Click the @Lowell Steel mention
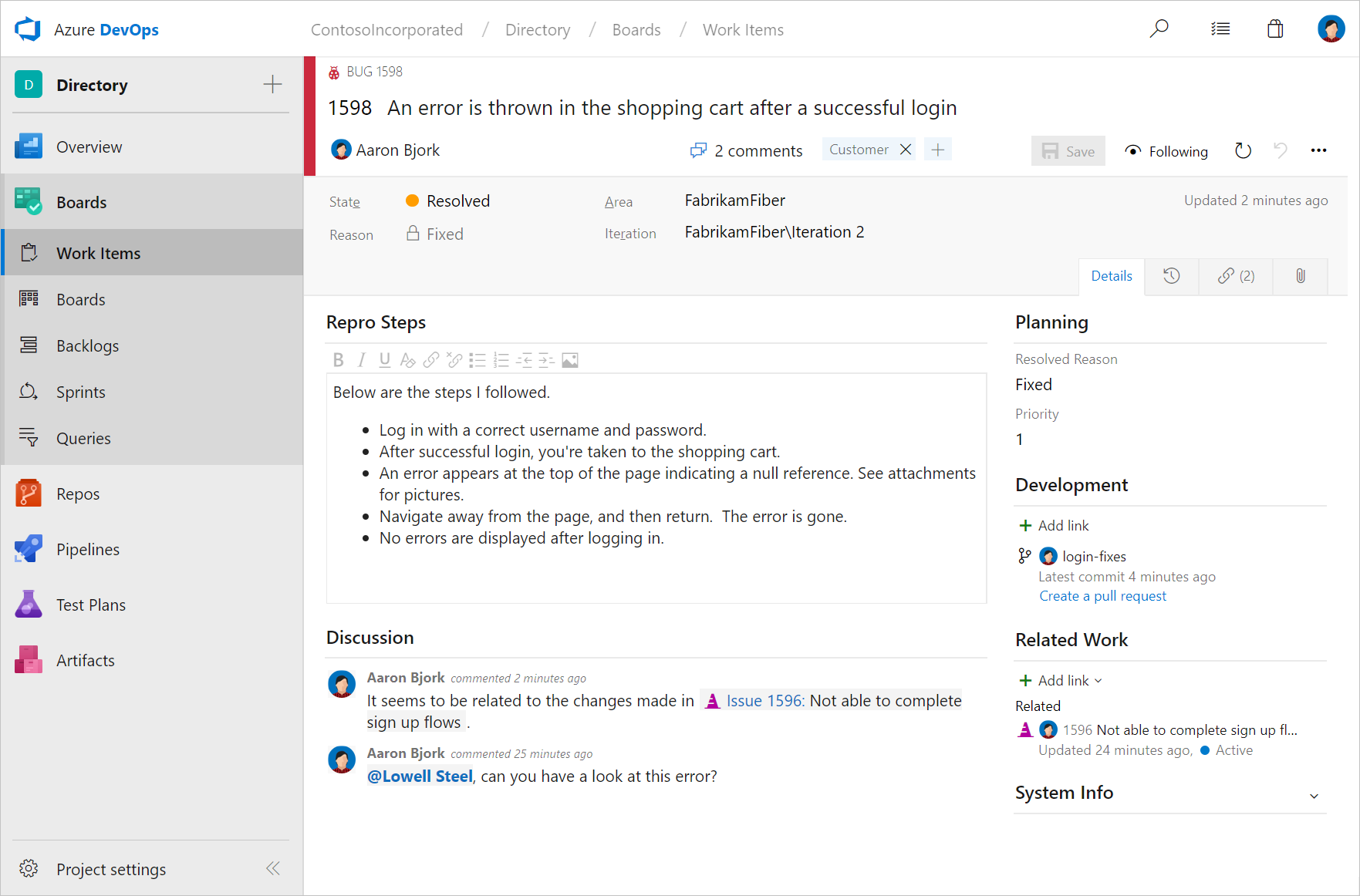Image resolution: width=1360 pixels, height=896 pixels. click(x=420, y=776)
